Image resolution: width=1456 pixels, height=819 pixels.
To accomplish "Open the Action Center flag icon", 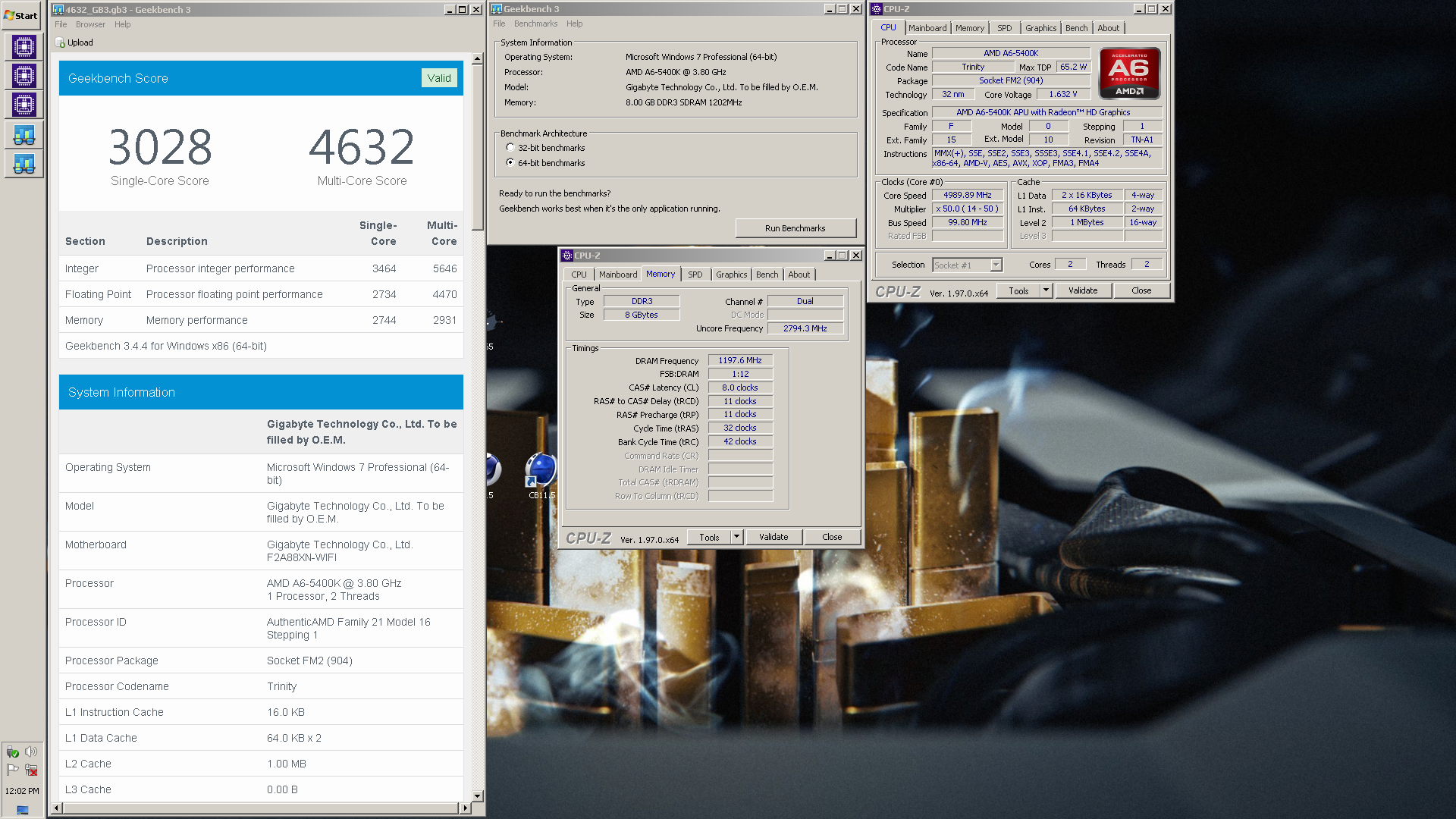I will (x=13, y=770).
